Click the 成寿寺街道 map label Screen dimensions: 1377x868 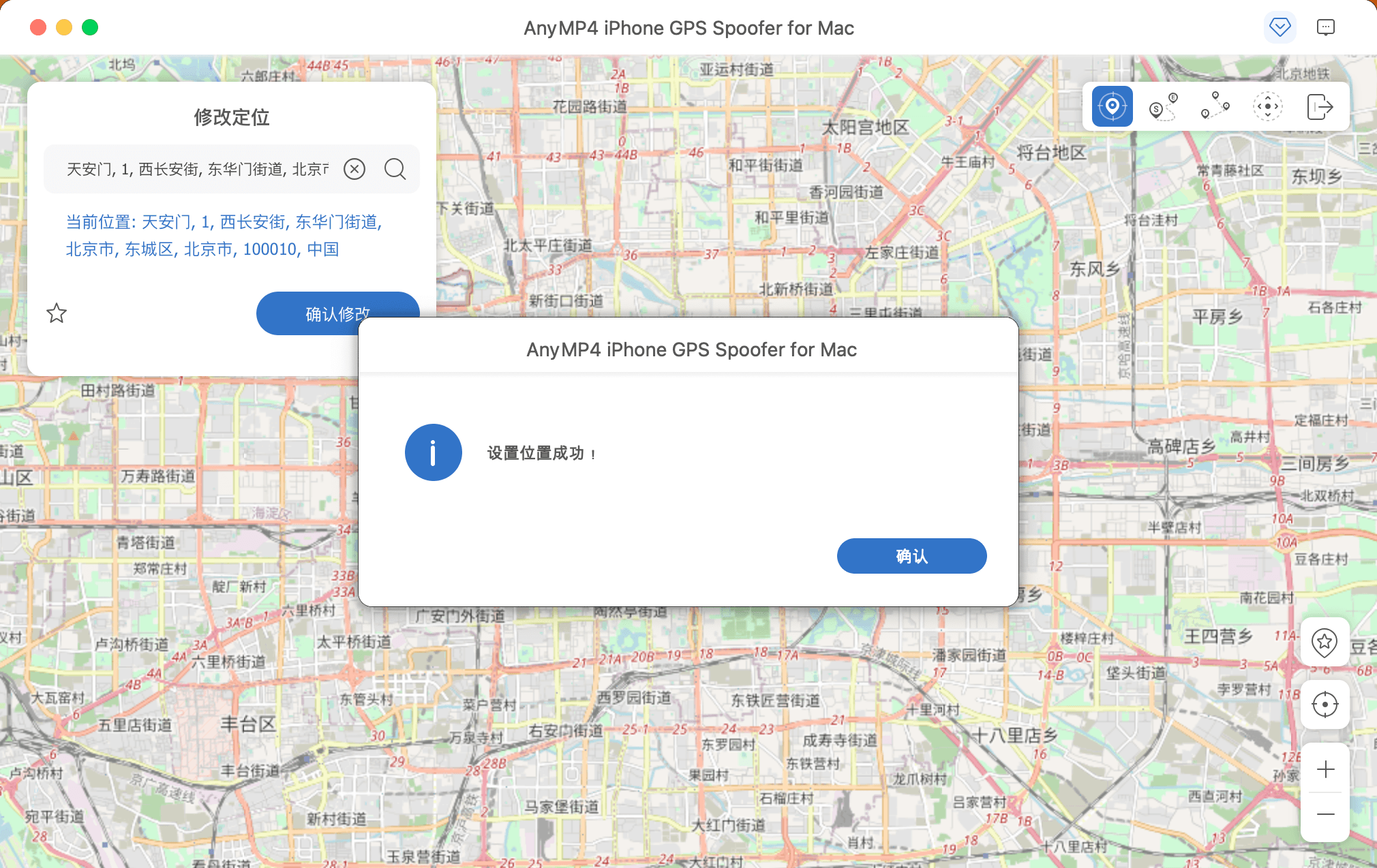point(840,740)
